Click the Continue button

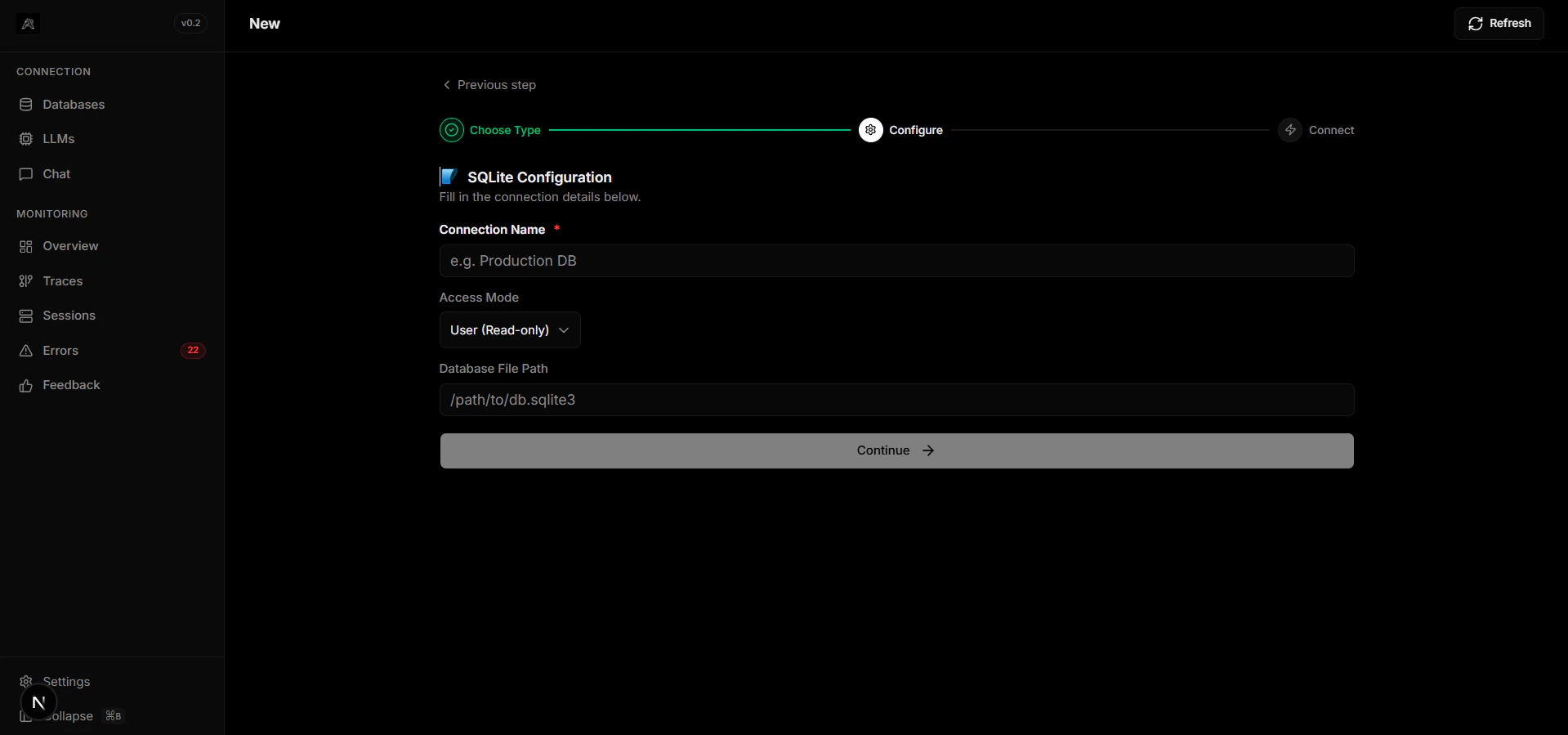[x=896, y=450]
